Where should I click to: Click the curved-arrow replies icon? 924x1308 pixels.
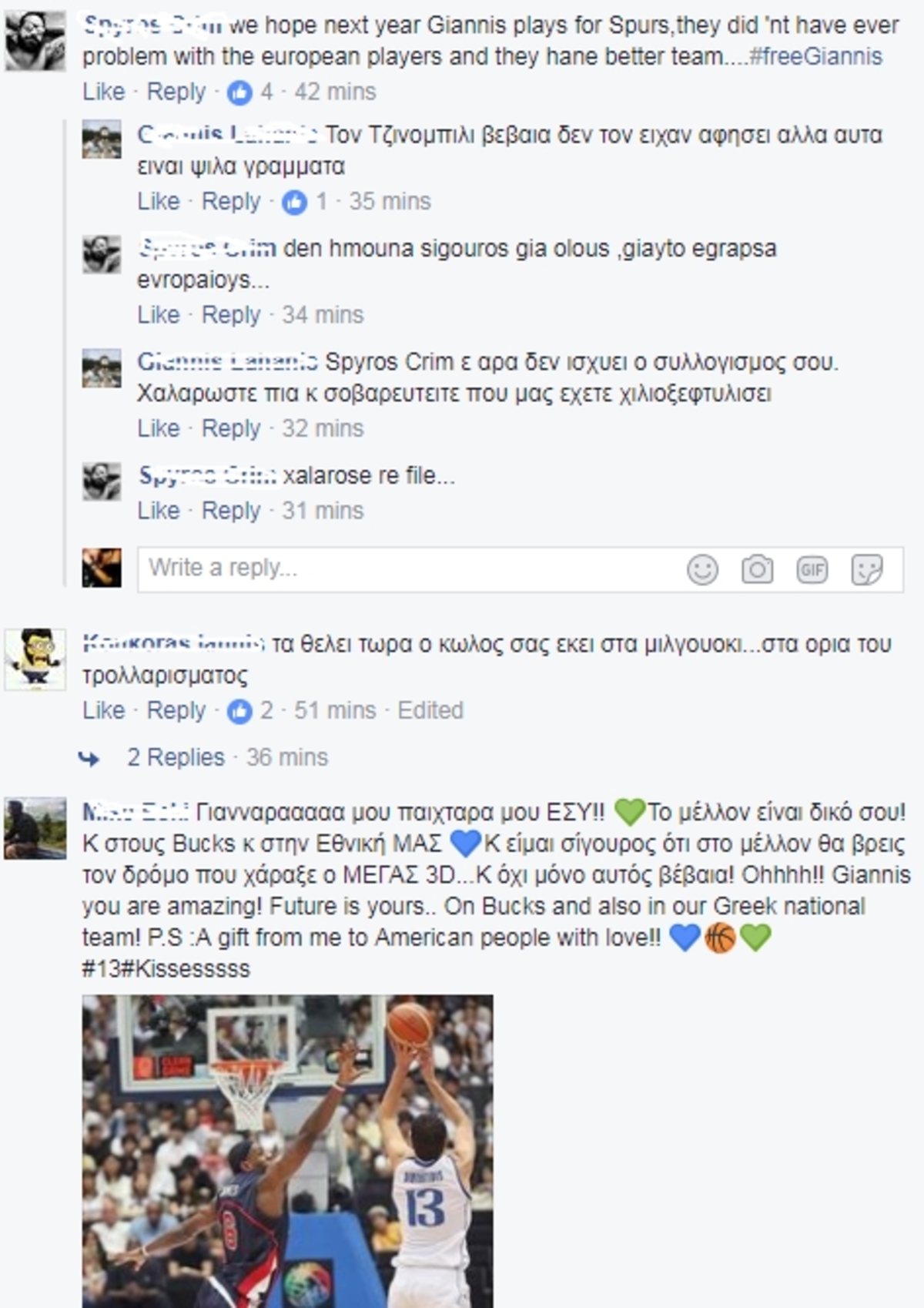coord(89,760)
